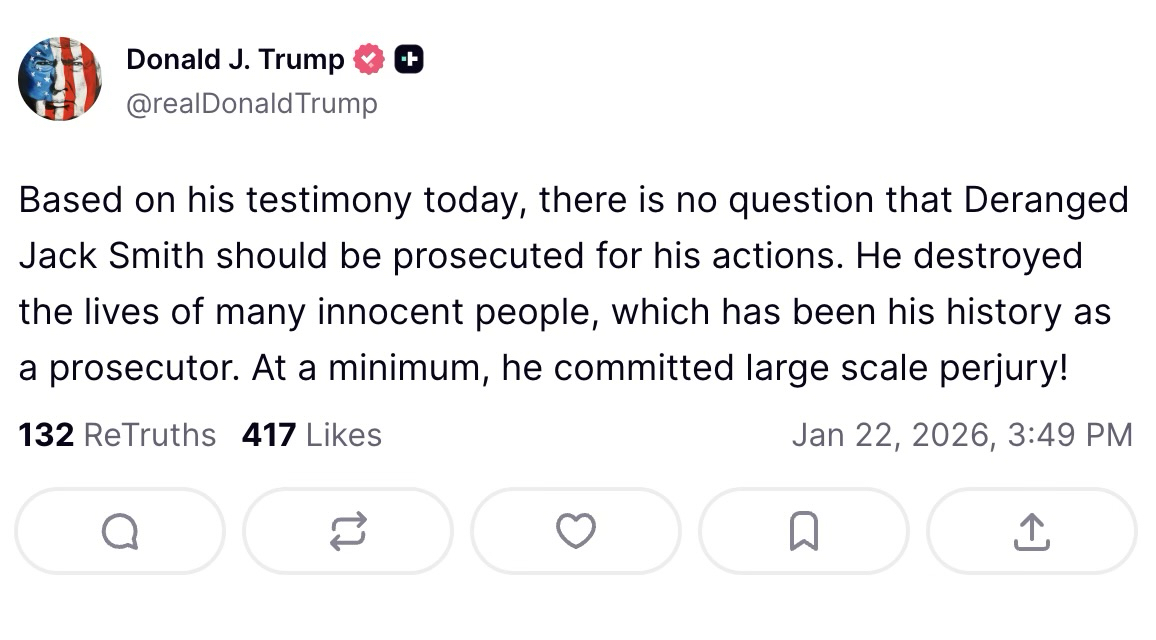Viewport: 1156px width, 640px height.
Task: Open the flag-painted profile avatar
Action: pos(60,79)
